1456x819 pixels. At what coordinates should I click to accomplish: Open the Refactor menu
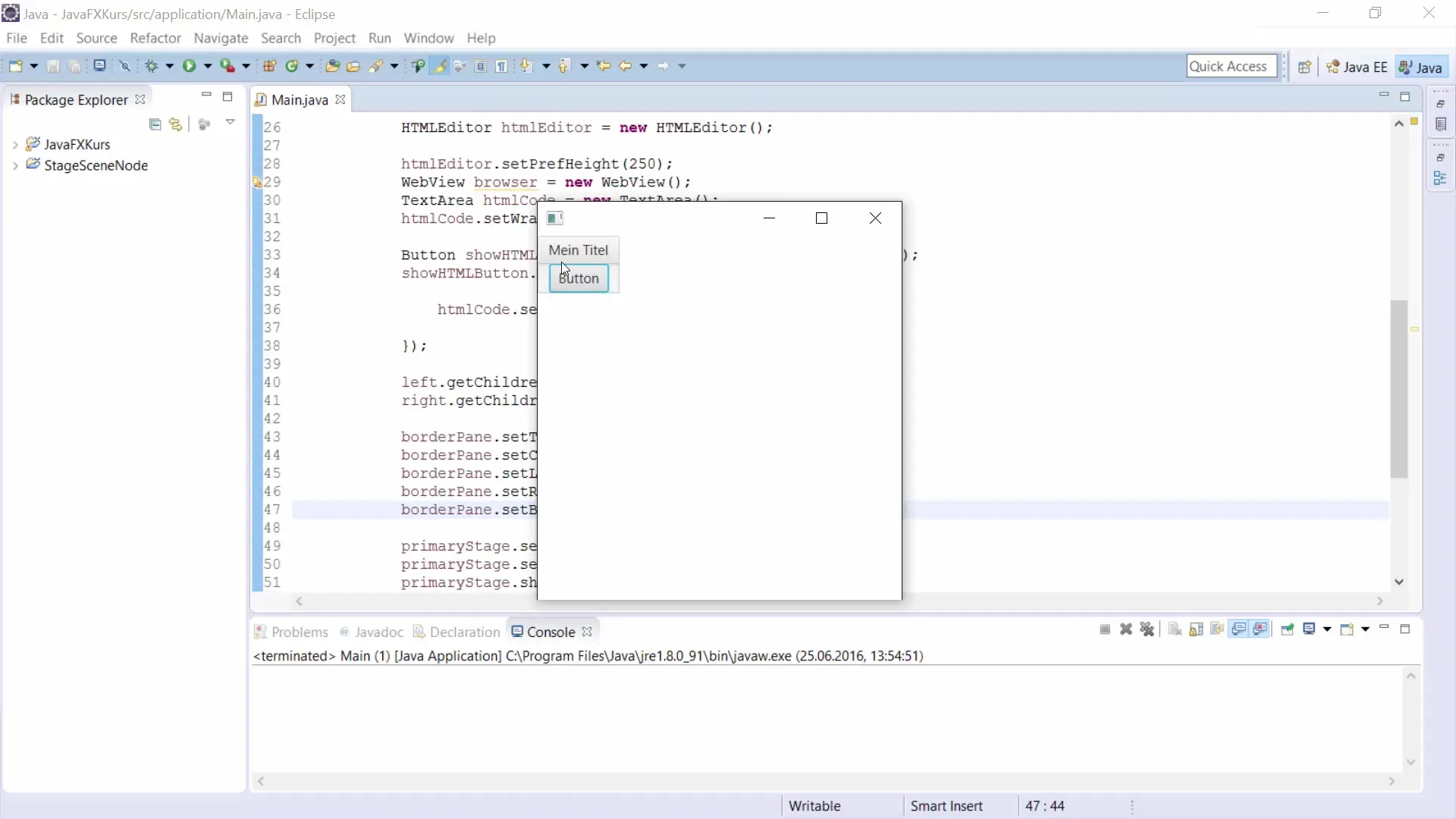point(155,38)
